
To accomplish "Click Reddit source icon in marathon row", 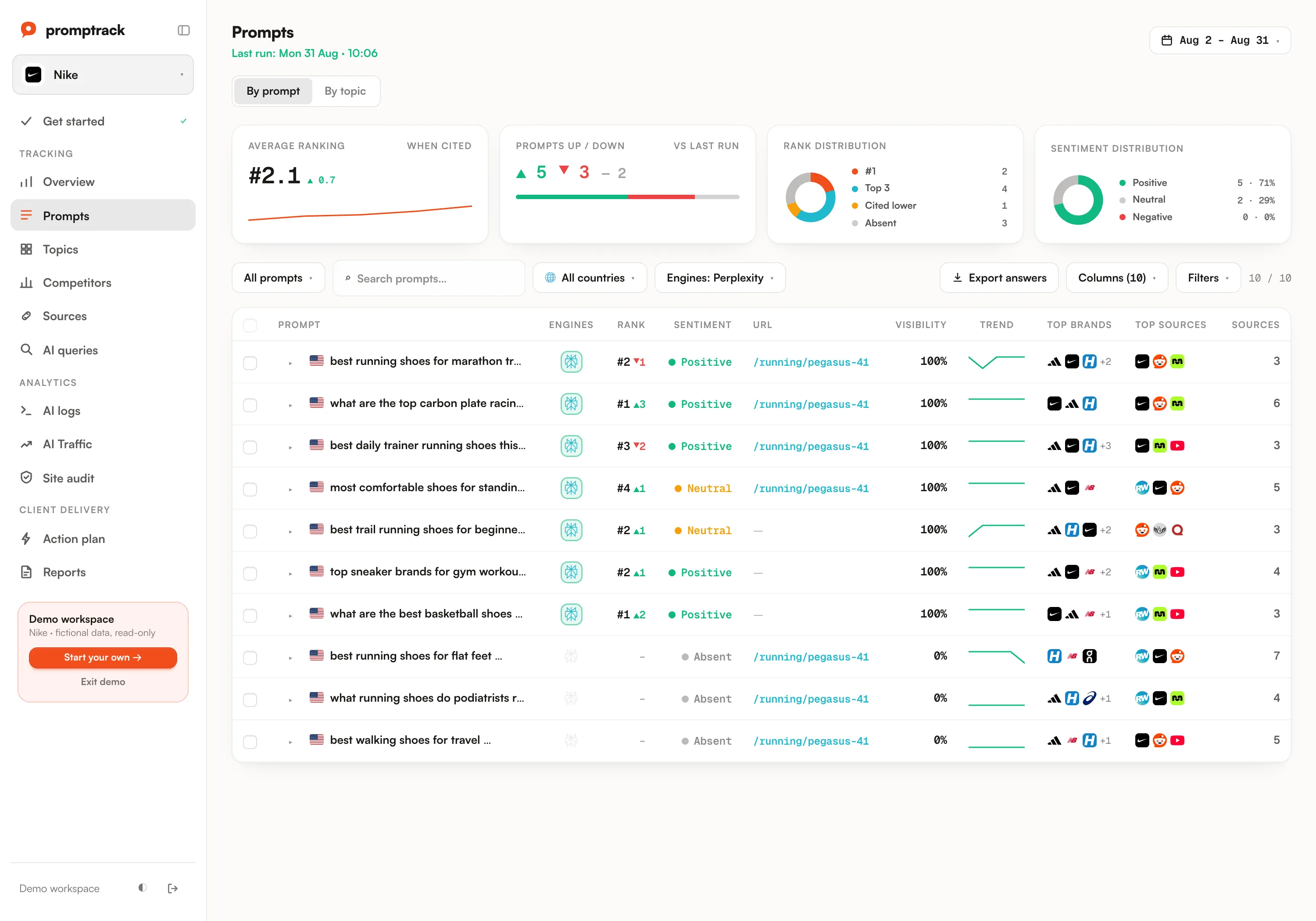I will 1159,362.
